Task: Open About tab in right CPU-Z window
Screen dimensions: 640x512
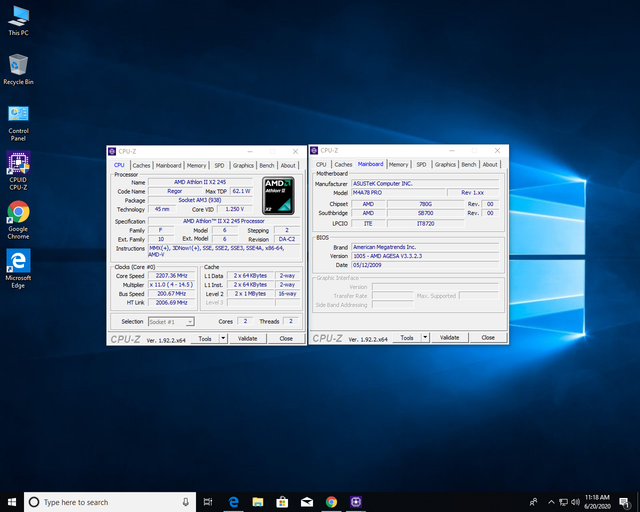Action: click(x=490, y=165)
